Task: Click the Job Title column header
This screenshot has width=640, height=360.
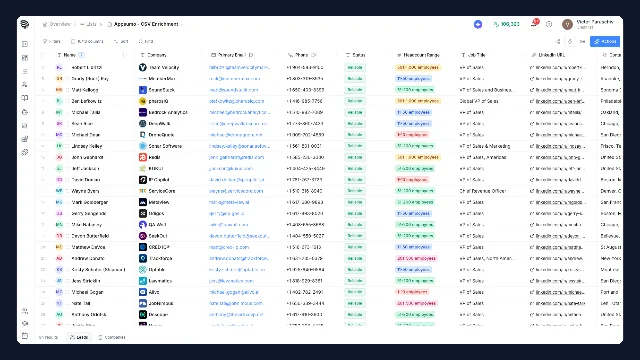Action: 473,55
